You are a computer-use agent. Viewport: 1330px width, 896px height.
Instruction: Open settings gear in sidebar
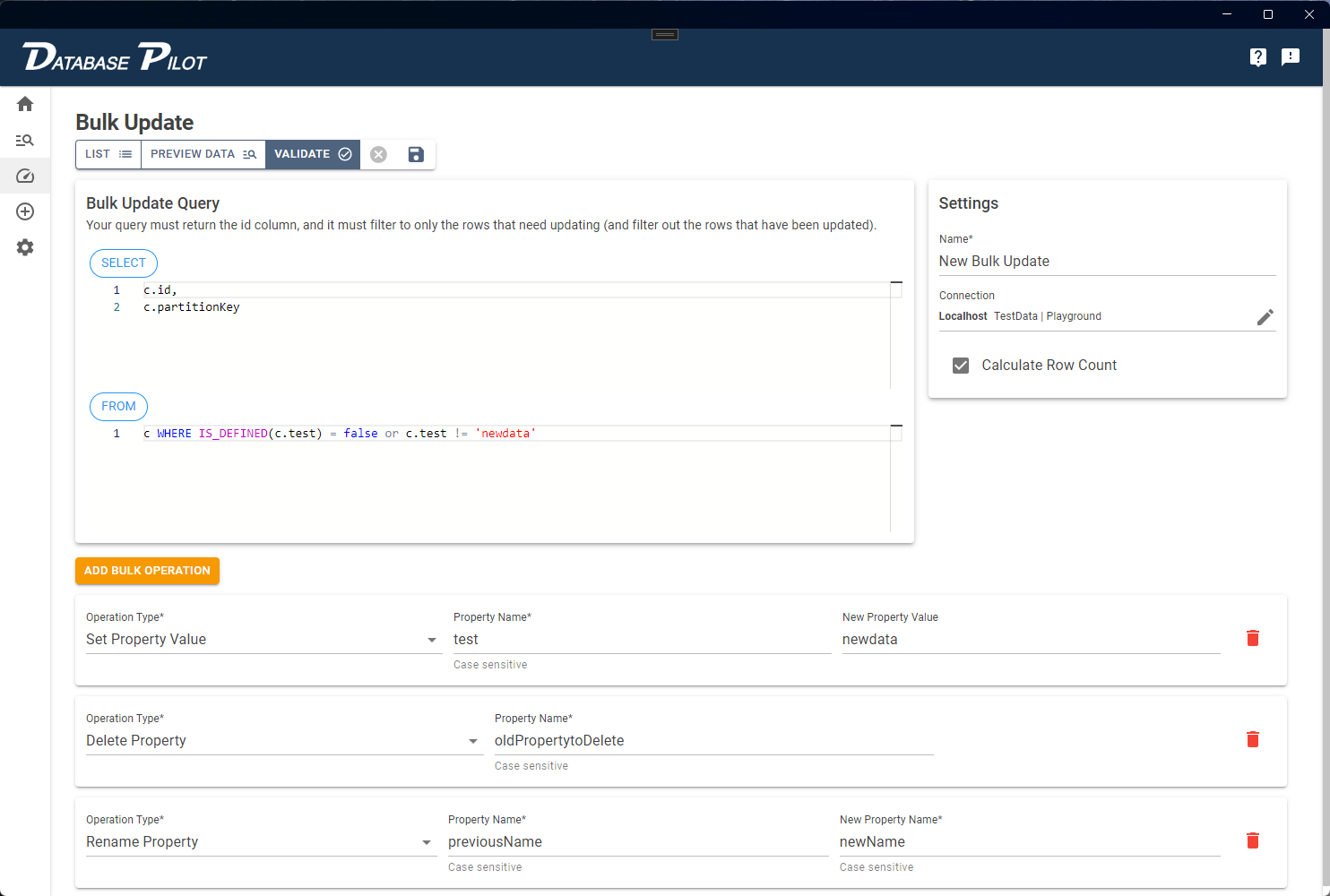point(25,247)
